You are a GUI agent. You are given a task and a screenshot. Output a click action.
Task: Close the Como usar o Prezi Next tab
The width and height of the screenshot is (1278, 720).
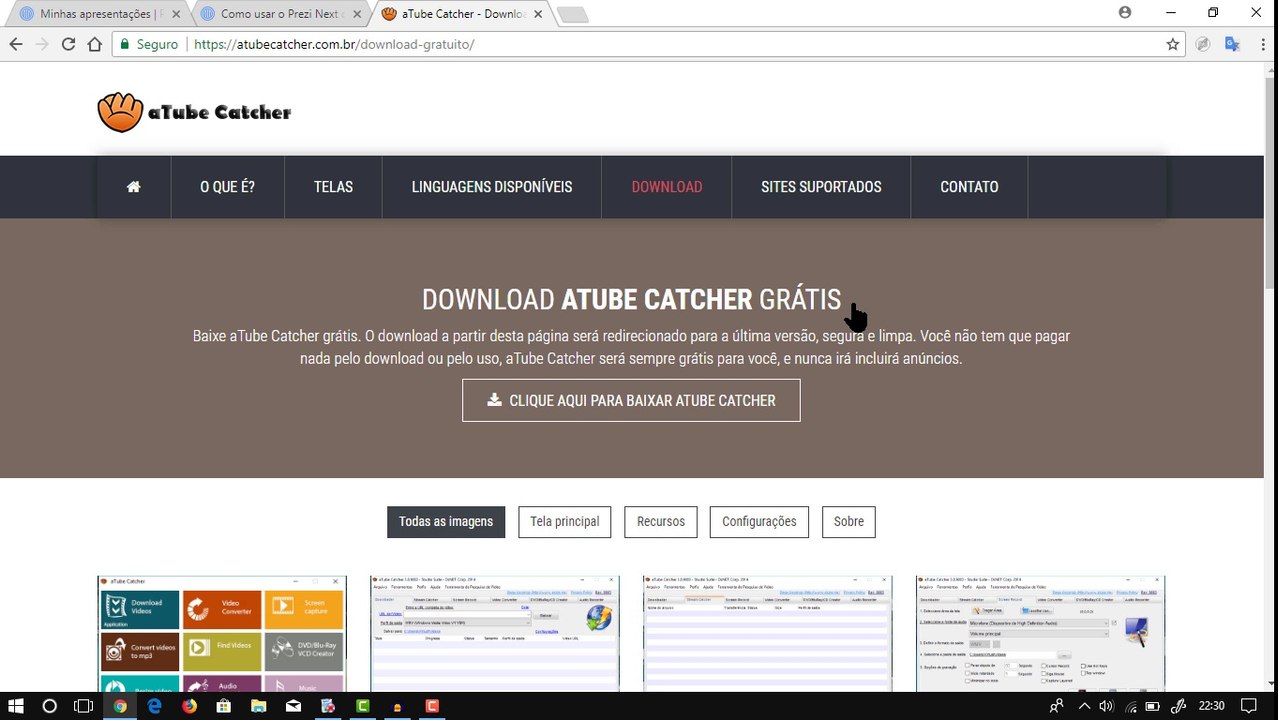[x=357, y=14]
